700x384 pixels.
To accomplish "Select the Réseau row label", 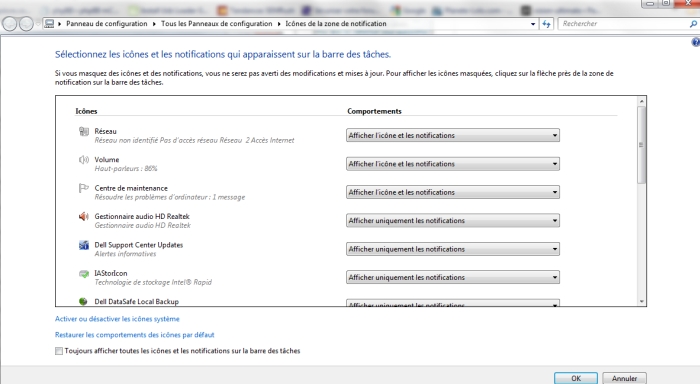I will (105, 131).
